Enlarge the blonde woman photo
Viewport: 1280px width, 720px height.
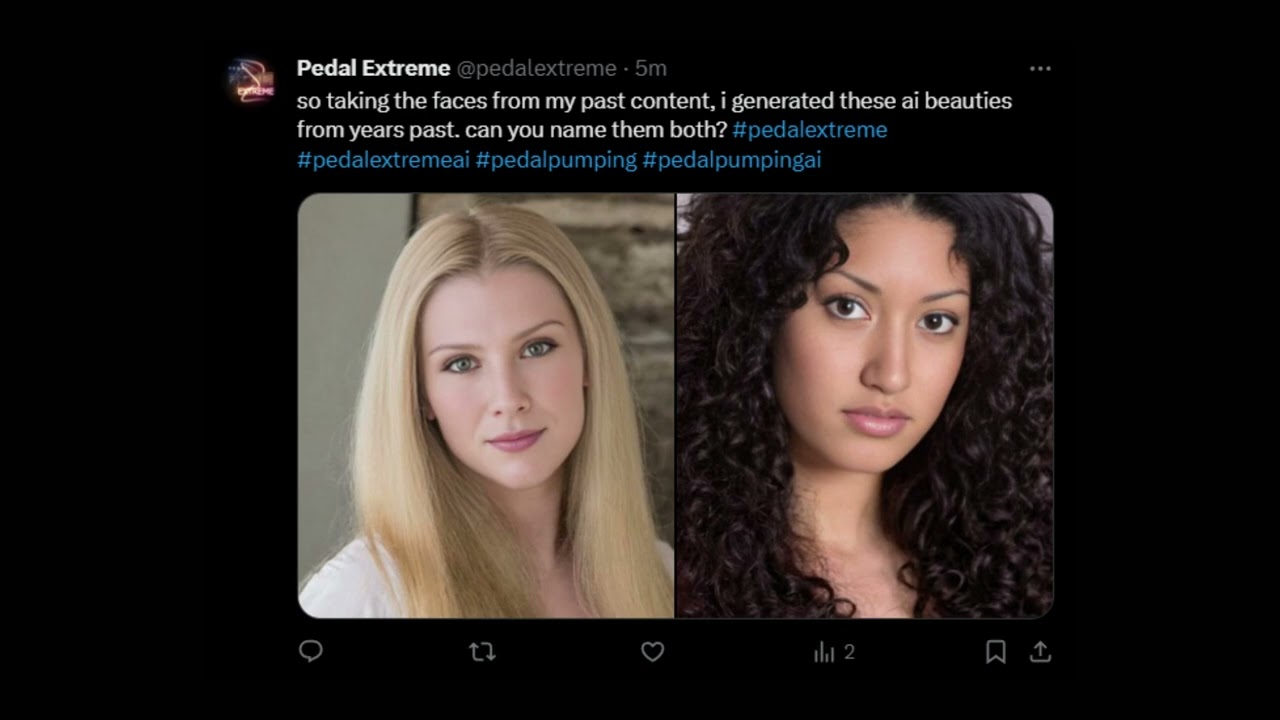click(486, 405)
